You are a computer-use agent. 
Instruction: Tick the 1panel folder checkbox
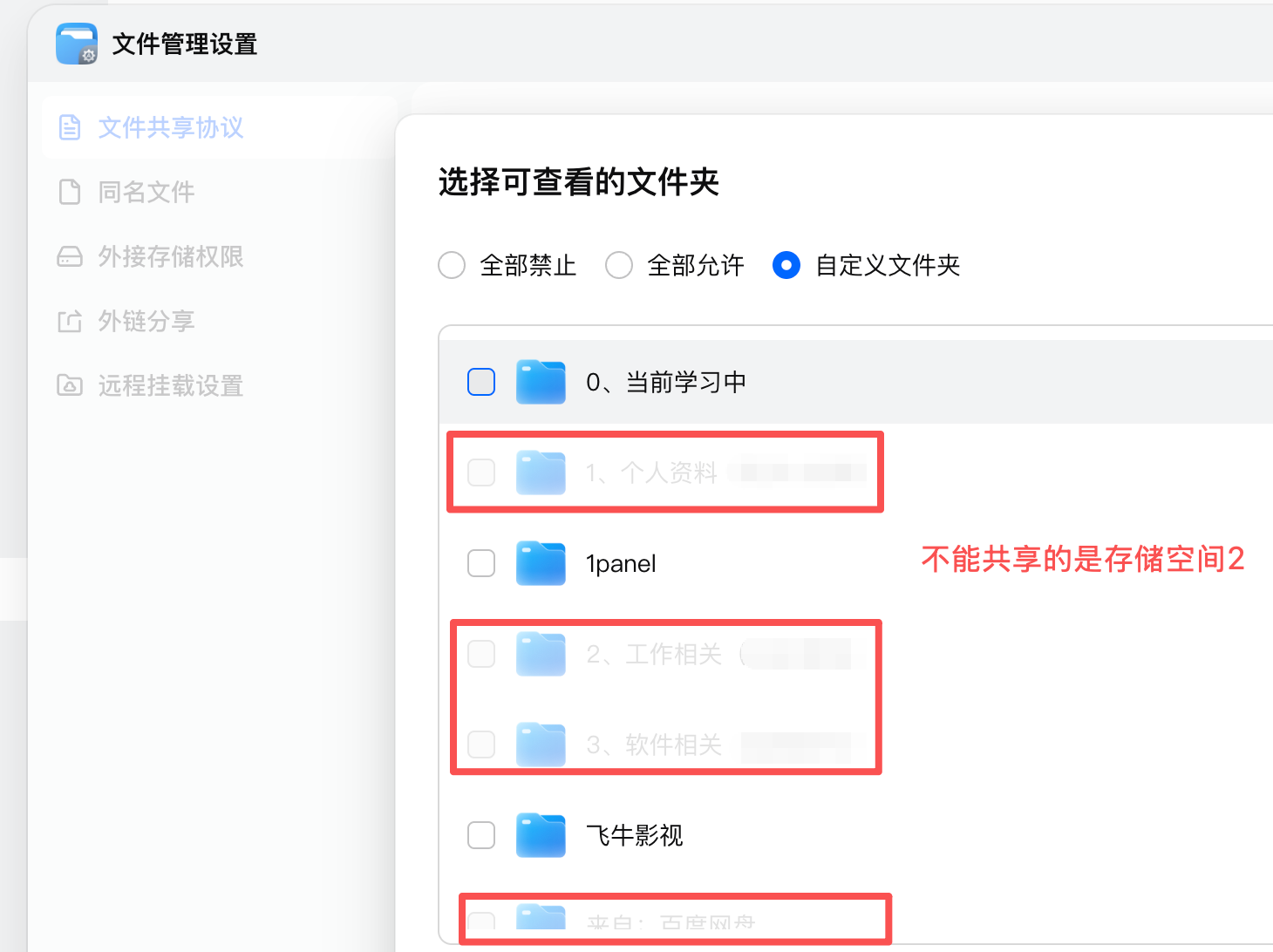[x=481, y=563]
